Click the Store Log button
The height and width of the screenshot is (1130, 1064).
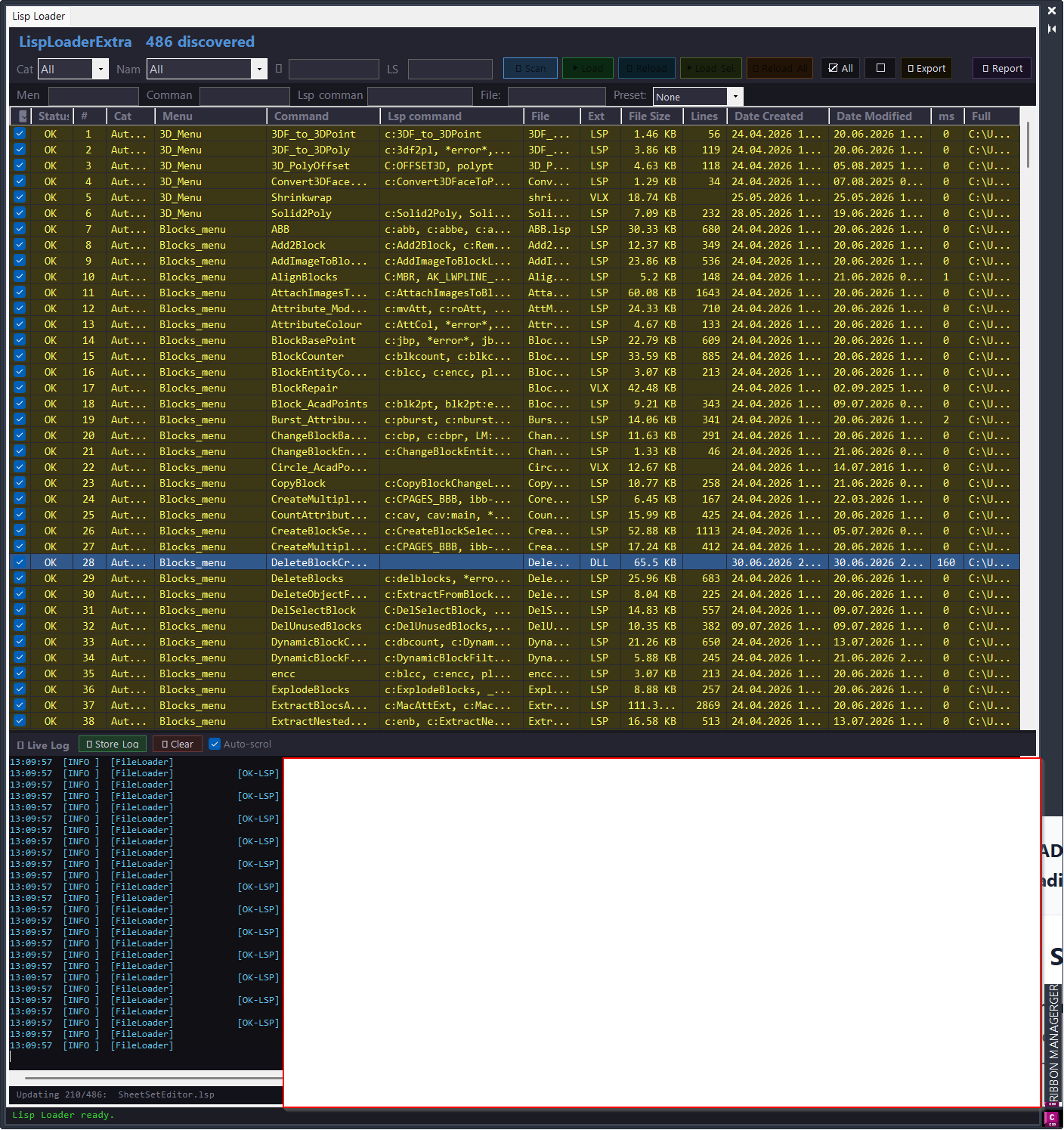tap(113, 744)
